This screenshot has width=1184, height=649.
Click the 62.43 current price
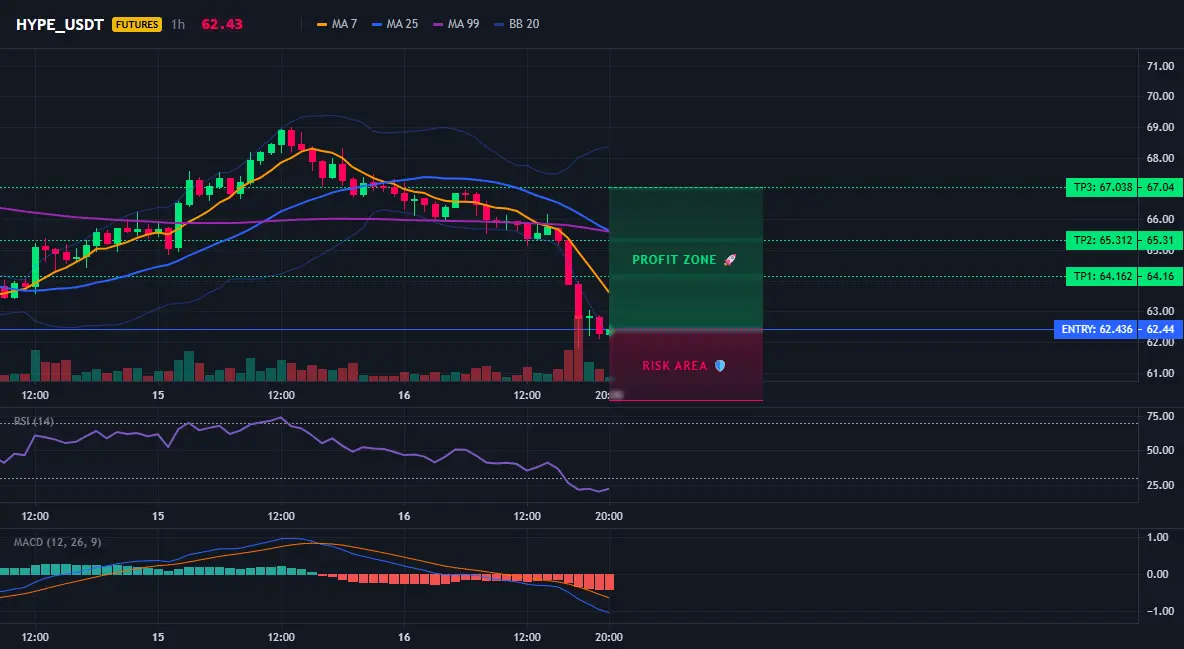click(222, 24)
